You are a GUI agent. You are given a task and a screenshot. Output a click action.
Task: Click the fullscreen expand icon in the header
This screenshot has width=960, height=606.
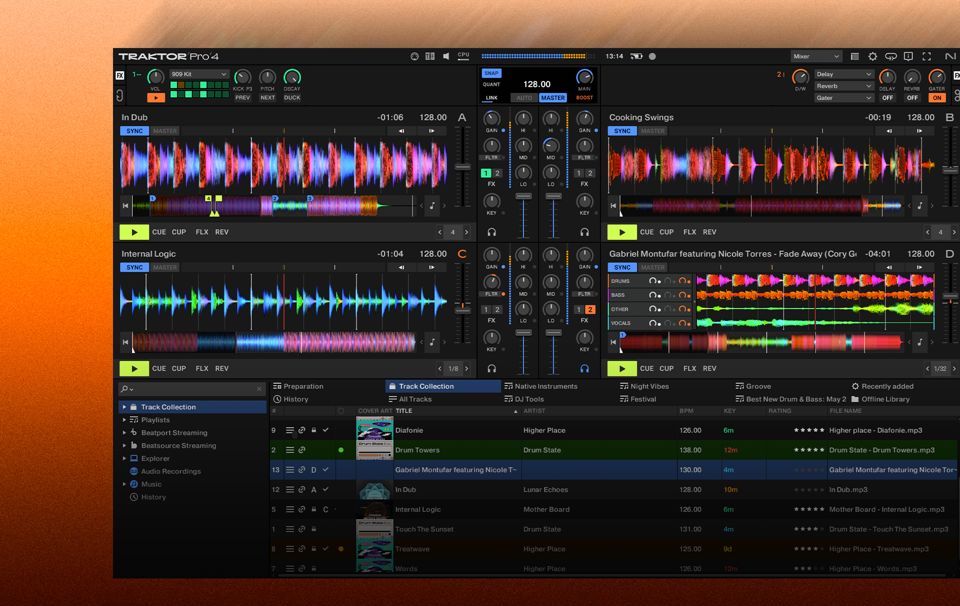(x=927, y=57)
